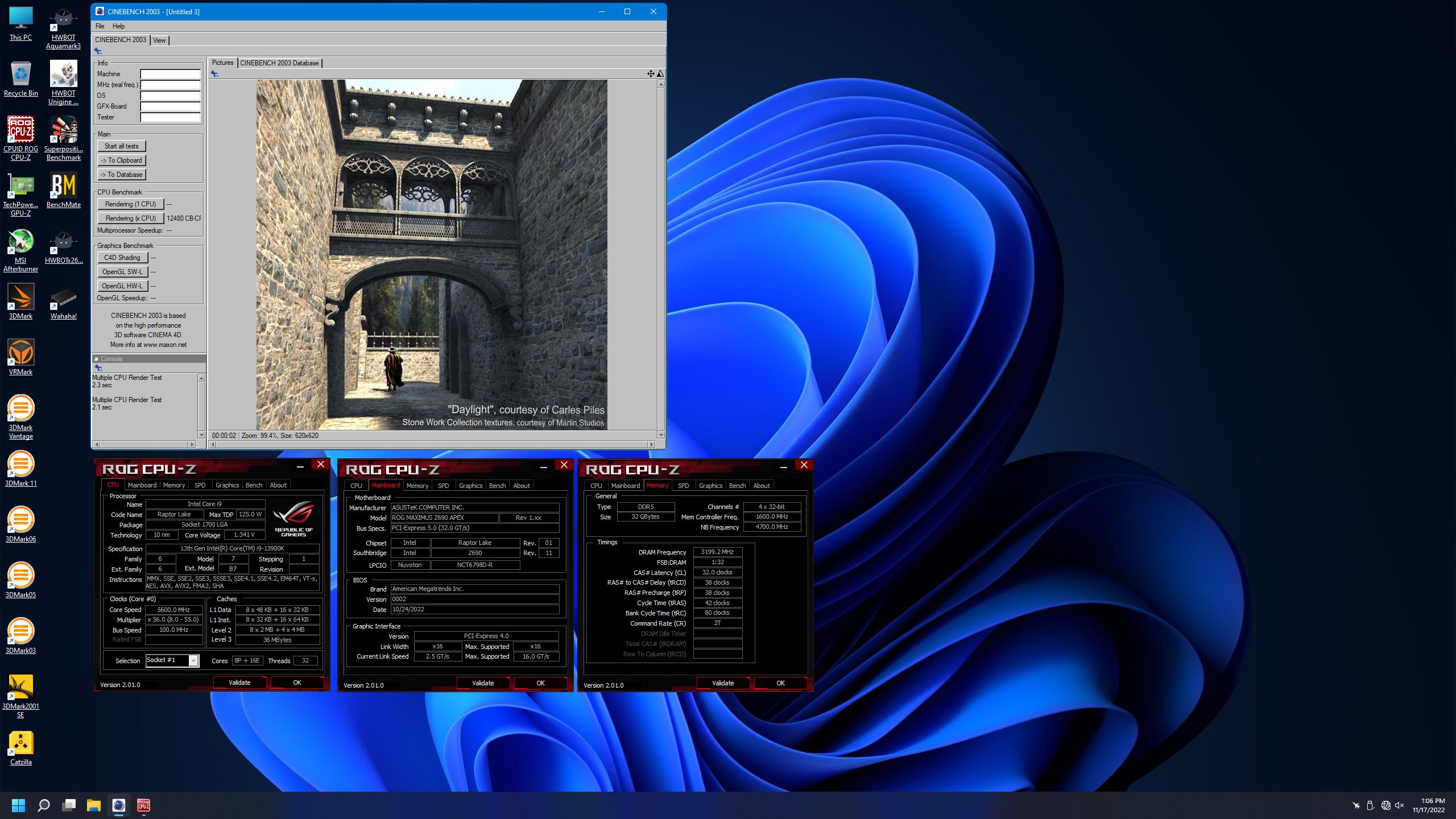Open the File menu in CINEBENCH

100,26
